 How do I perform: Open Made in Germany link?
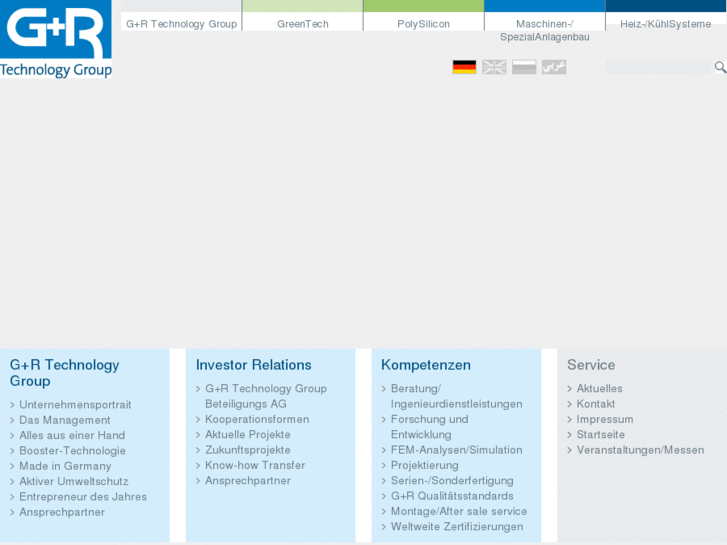point(65,466)
